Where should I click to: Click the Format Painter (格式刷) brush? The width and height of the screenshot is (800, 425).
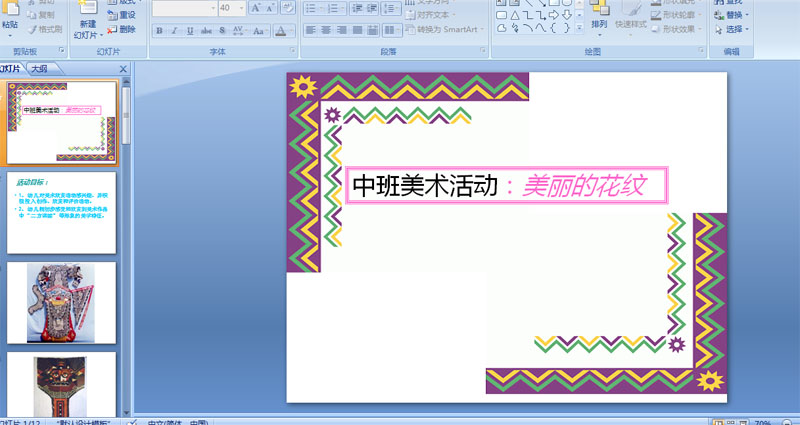pyautogui.click(x=33, y=30)
